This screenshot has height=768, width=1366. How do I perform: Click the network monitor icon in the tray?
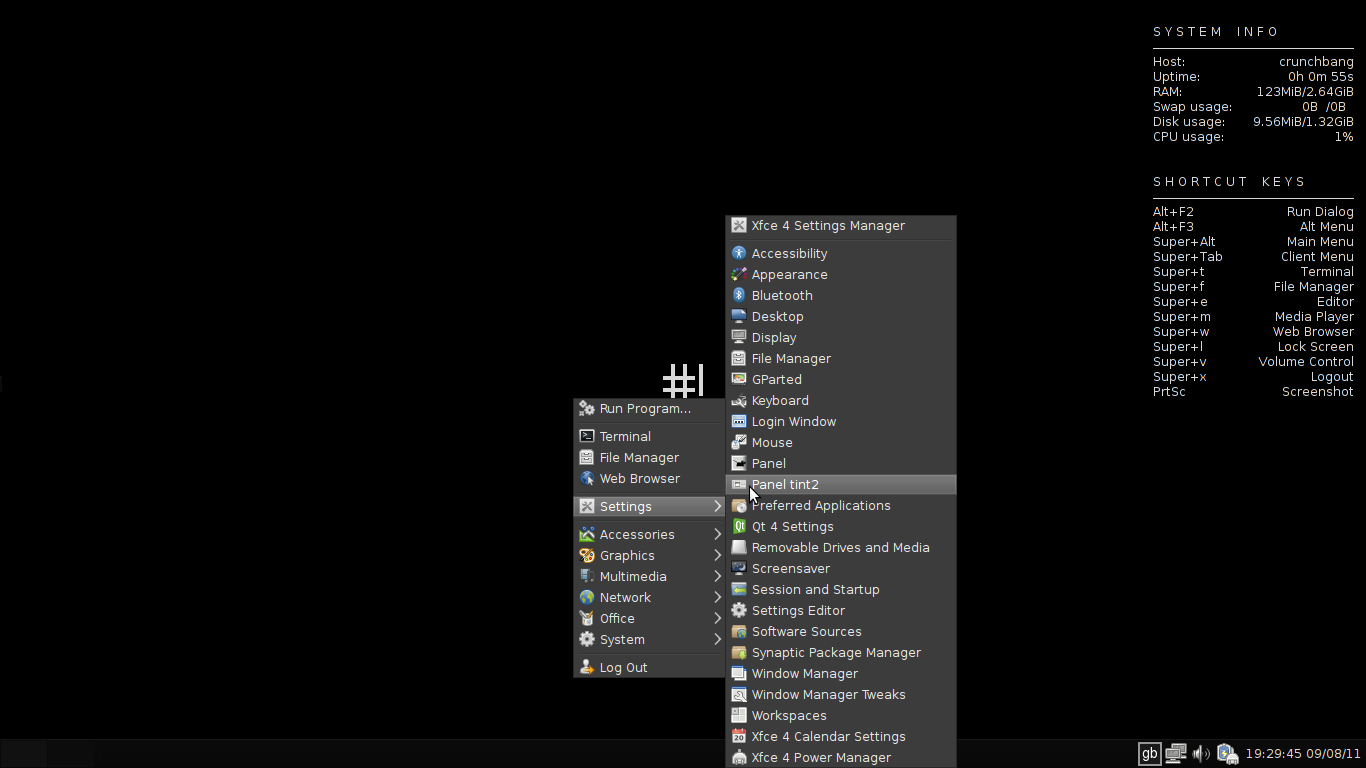coord(1174,753)
